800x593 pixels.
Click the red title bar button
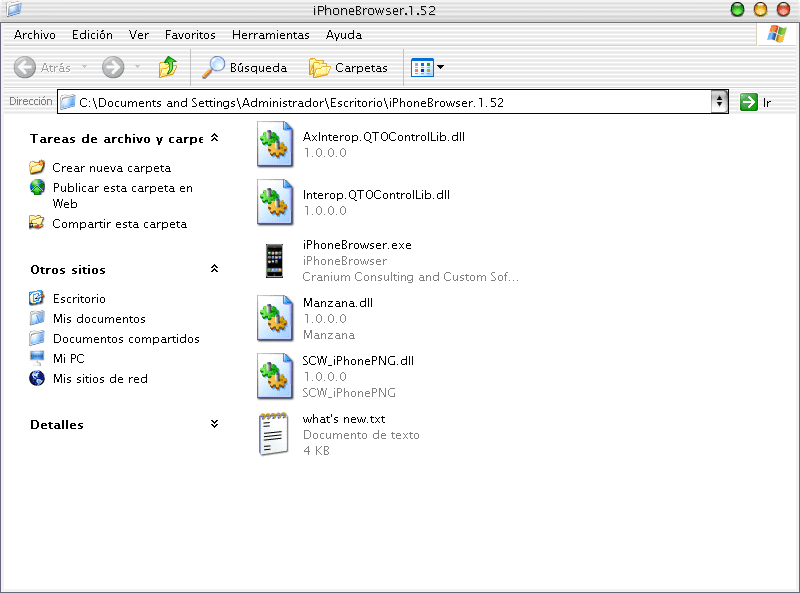pyautogui.click(x=783, y=9)
